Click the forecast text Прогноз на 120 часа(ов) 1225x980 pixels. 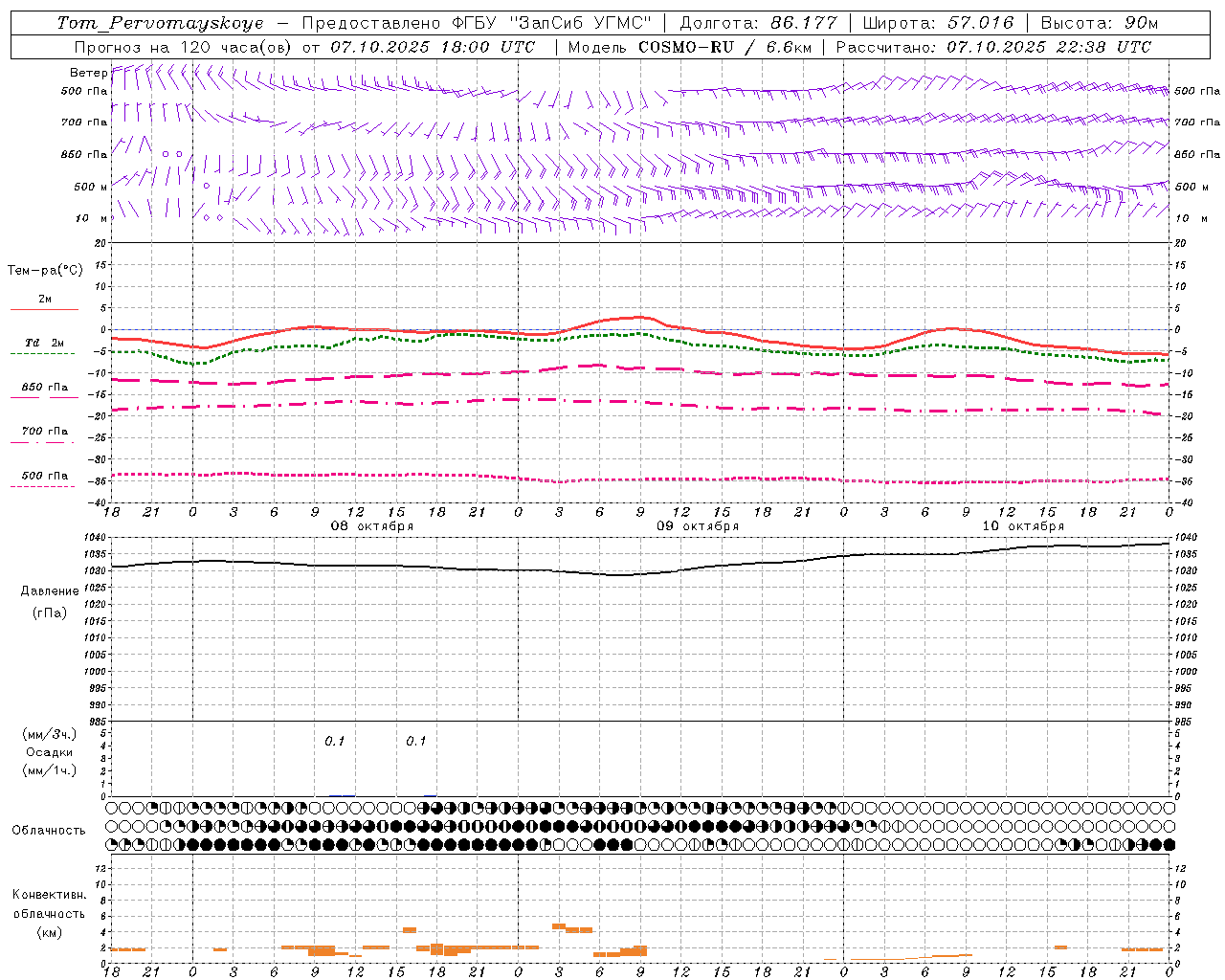tap(182, 47)
